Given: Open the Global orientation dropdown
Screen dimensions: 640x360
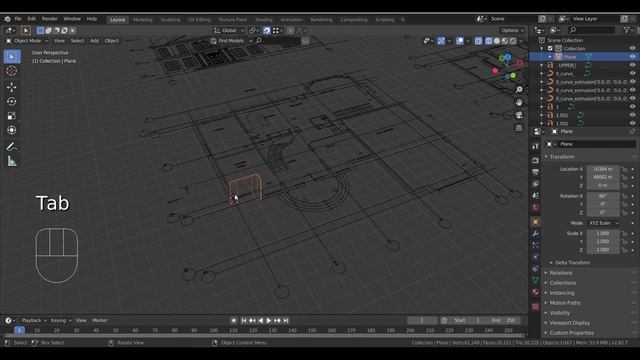Looking at the screenshot, I should (x=229, y=30).
